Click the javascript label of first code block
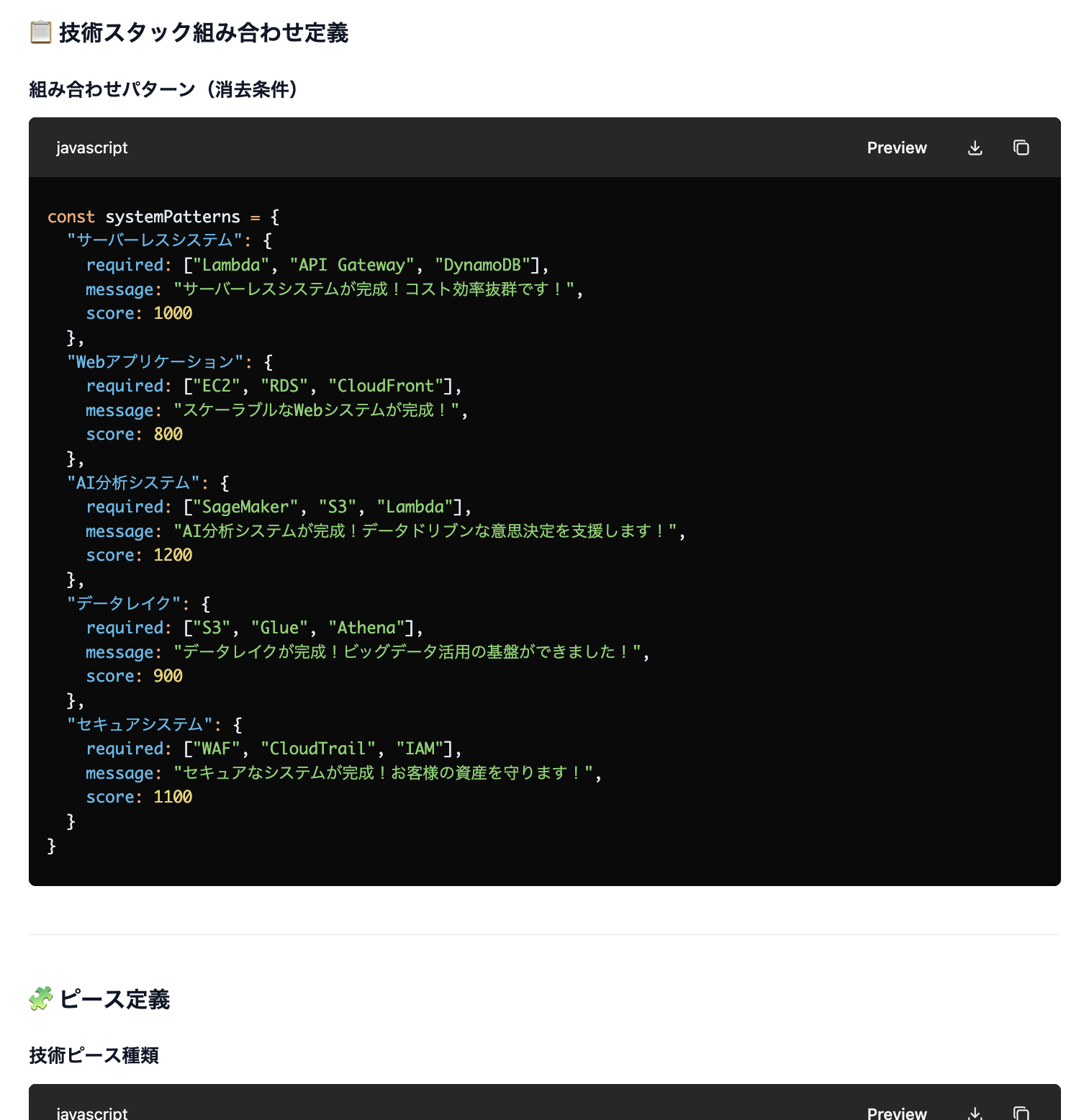 coord(92,148)
